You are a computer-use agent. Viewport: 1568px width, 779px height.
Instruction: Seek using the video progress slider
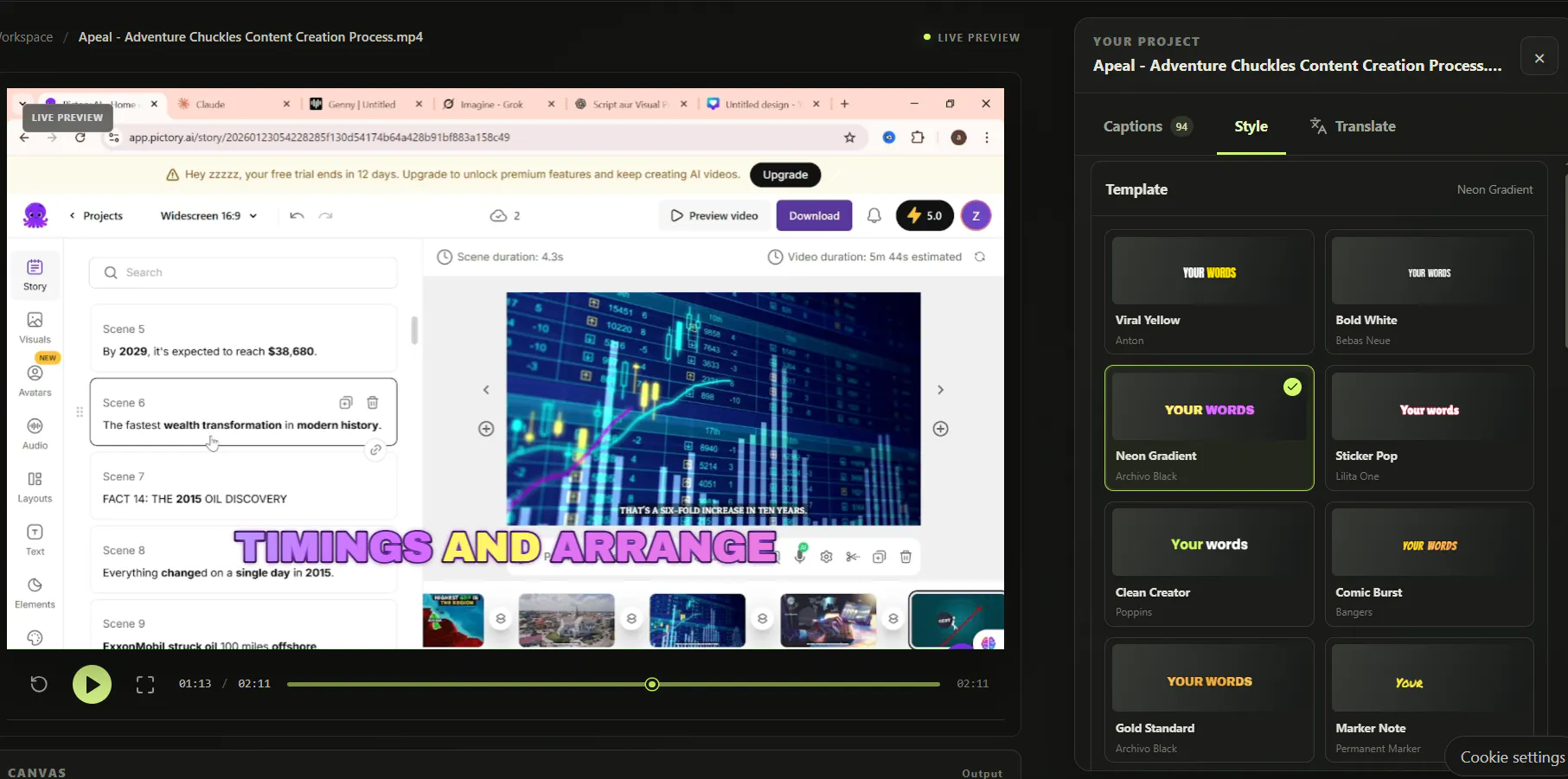click(x=613, y=684)
